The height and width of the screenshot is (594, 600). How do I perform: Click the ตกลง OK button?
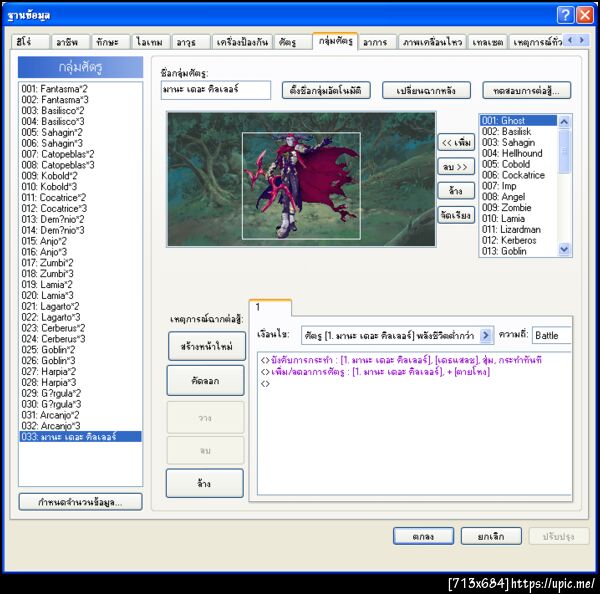click(423, 536)
